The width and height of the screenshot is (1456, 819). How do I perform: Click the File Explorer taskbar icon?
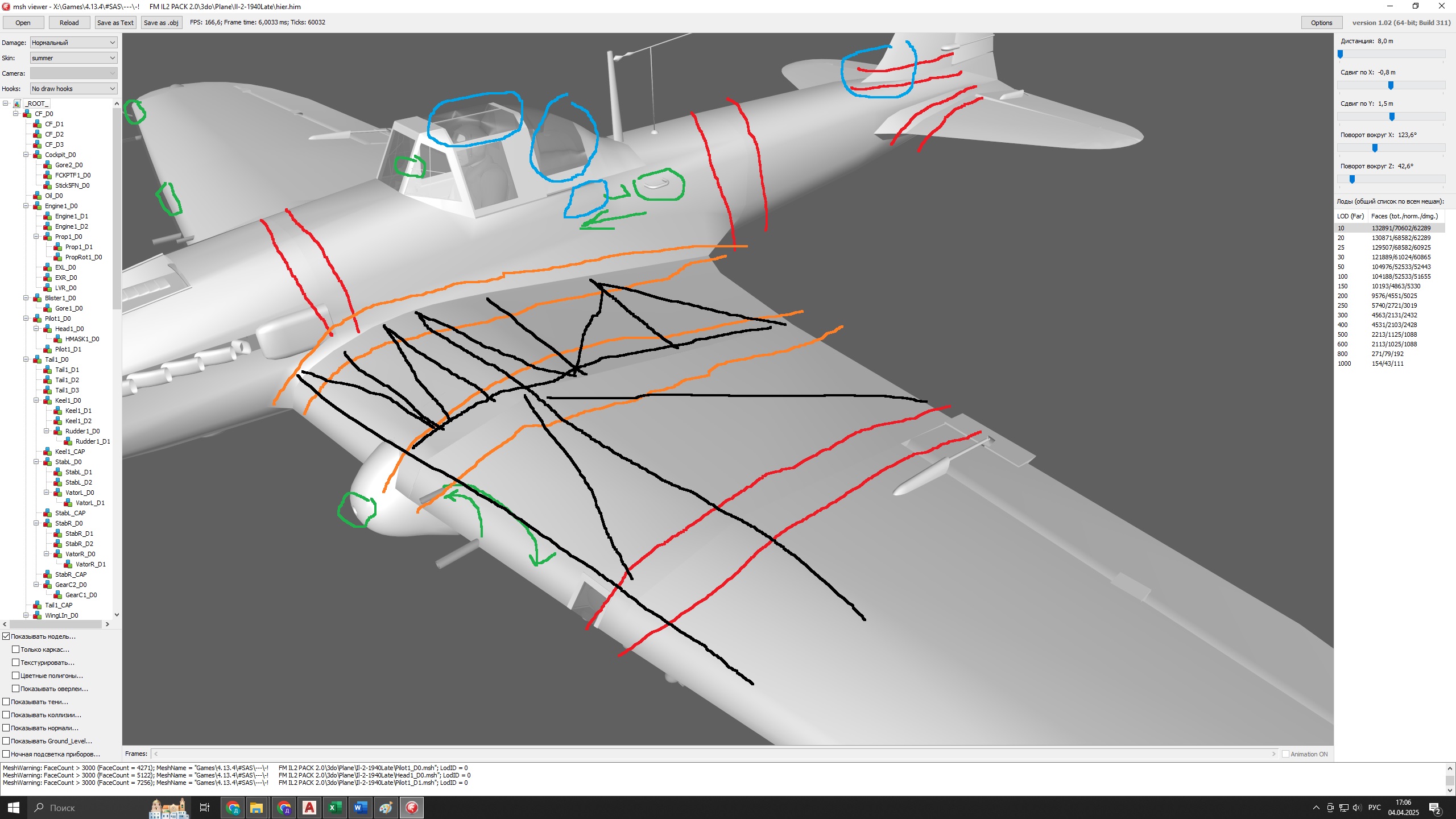coord(256,808)
